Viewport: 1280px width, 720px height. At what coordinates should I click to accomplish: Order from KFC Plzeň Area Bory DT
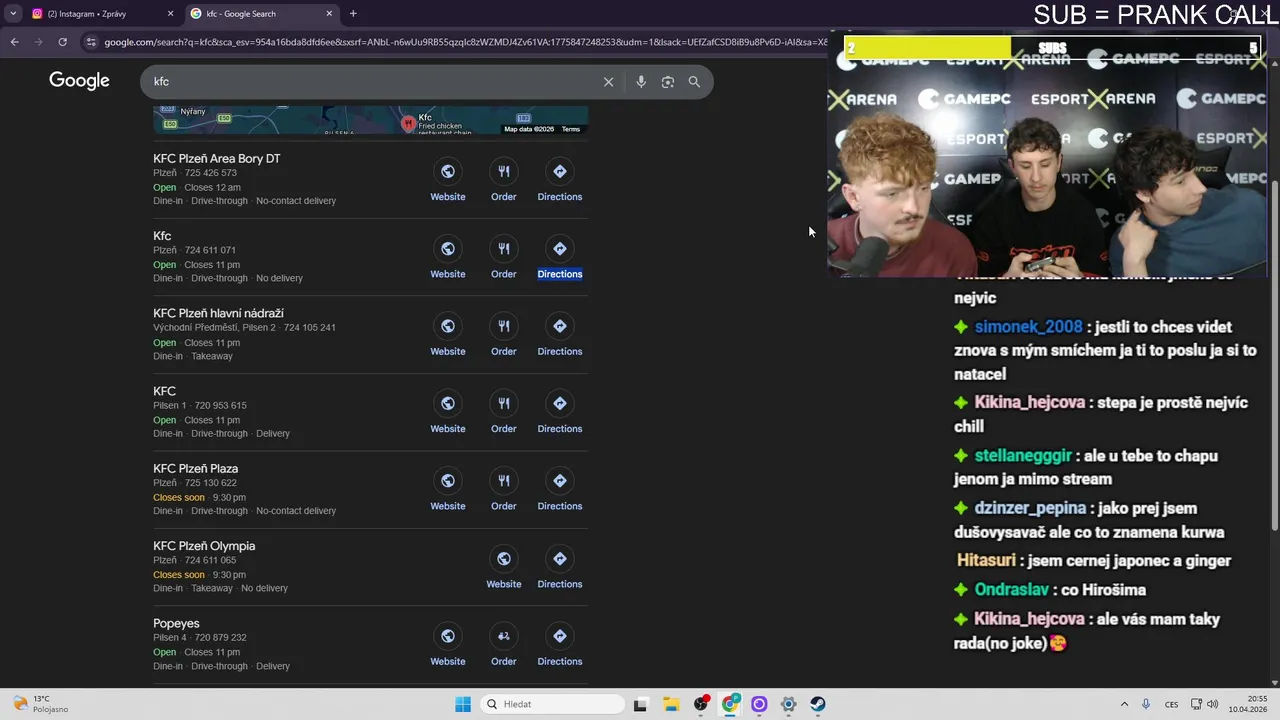point(504,182)
